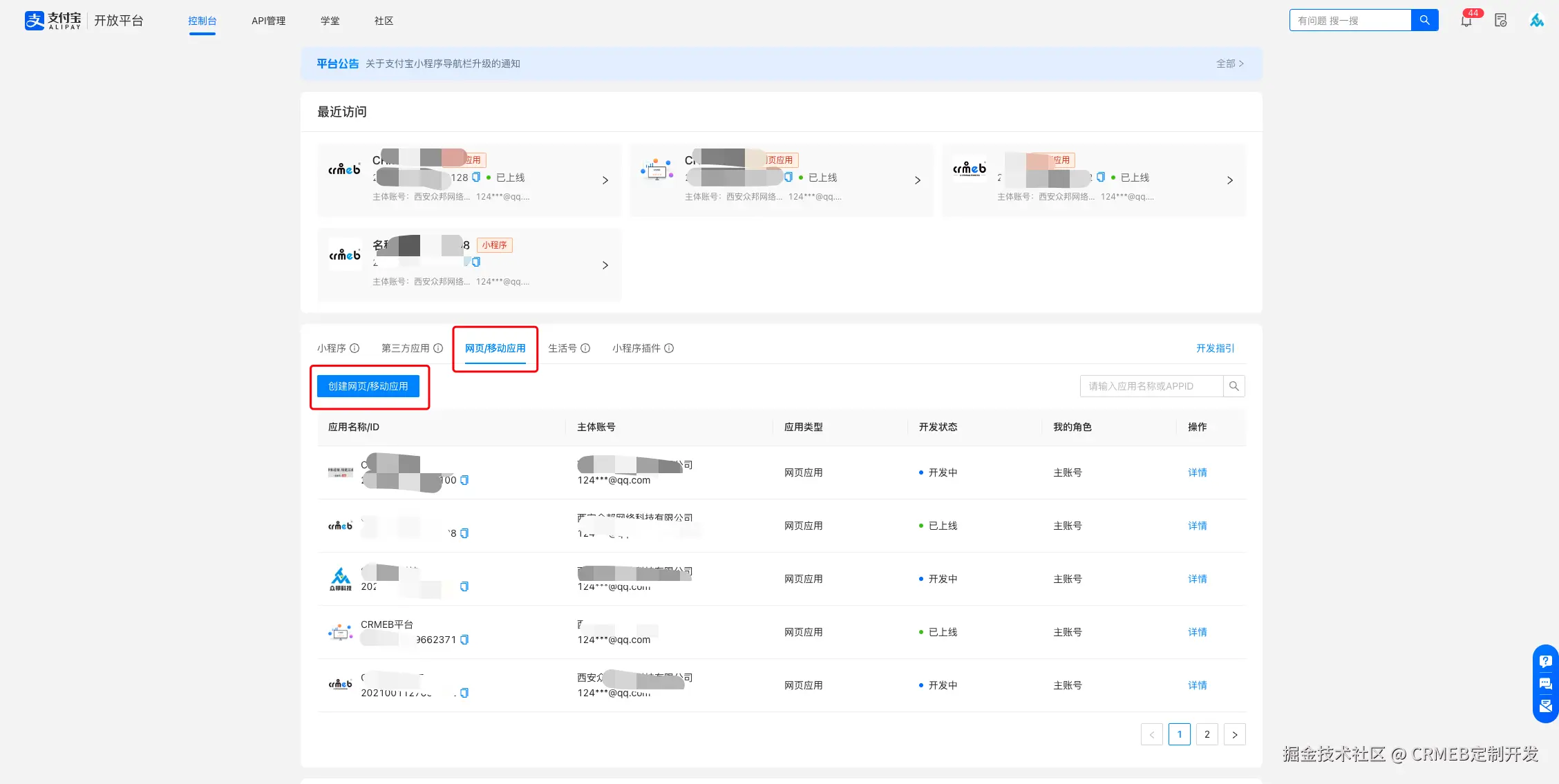
Task: Open first recently visited app card arrow
Action: tap(605, 180)
